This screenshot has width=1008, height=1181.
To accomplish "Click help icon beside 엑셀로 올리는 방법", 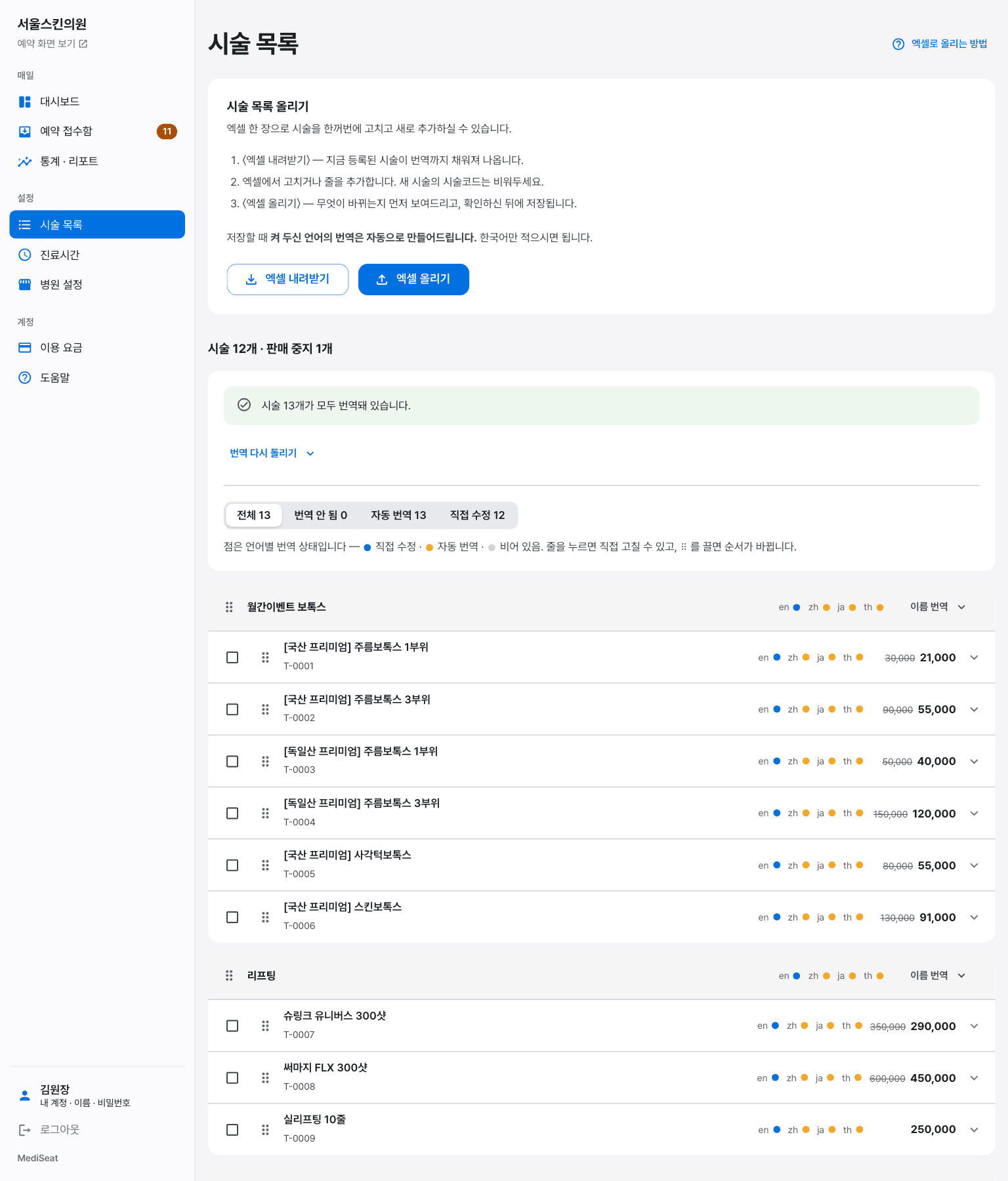I will pos(898,44).
